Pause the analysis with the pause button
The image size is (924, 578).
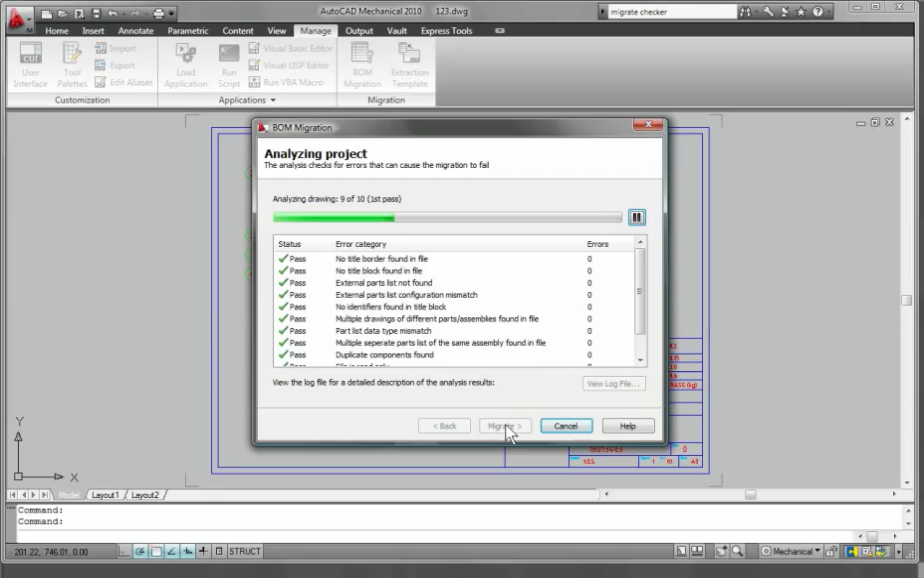[x=636, y=217]
